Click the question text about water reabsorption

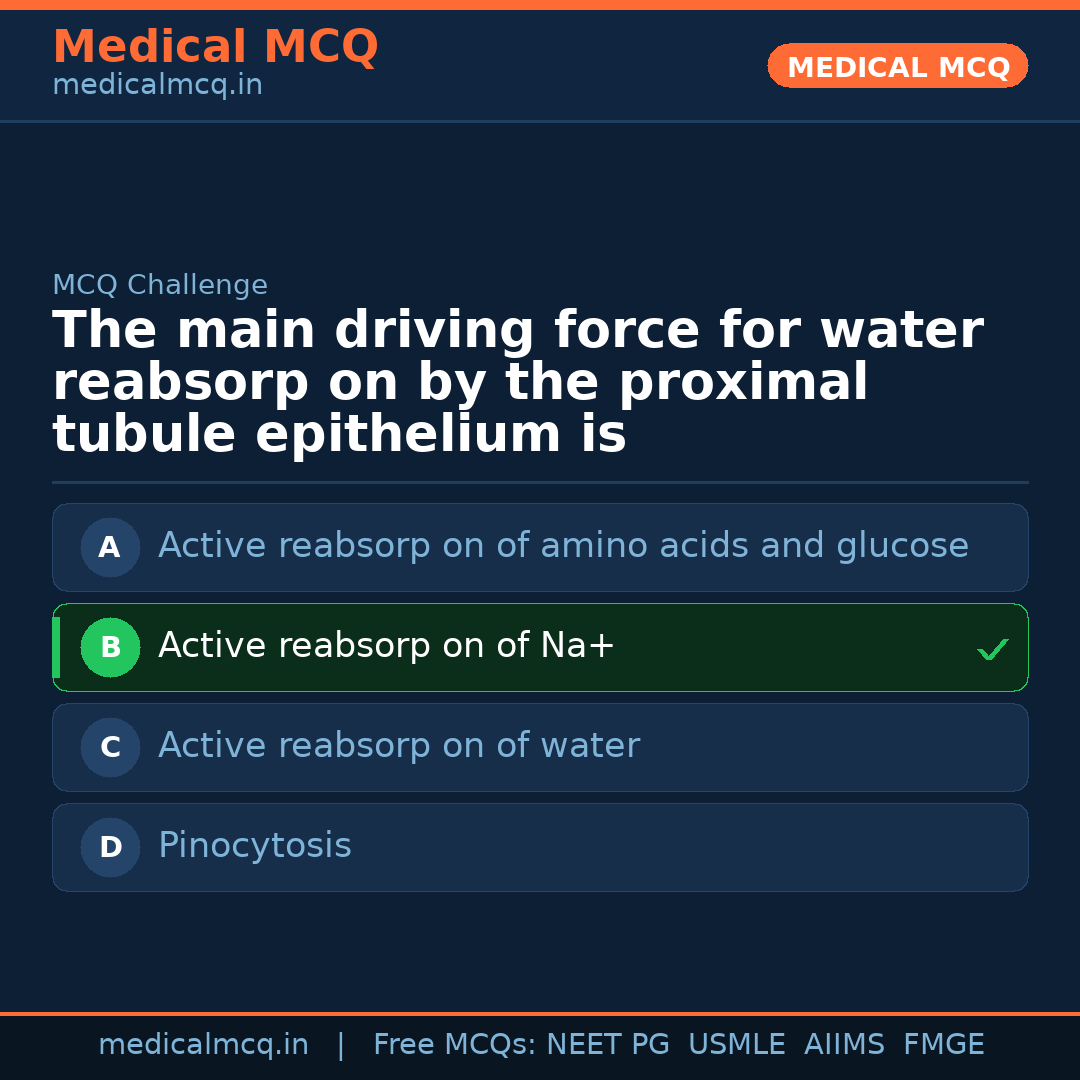pos(517,383)
